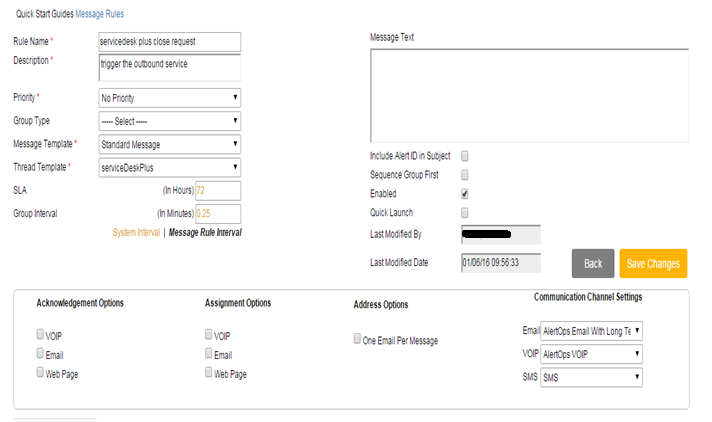Open the Message Template dropdown
This screenshot has height=422, width=712.
169,145
